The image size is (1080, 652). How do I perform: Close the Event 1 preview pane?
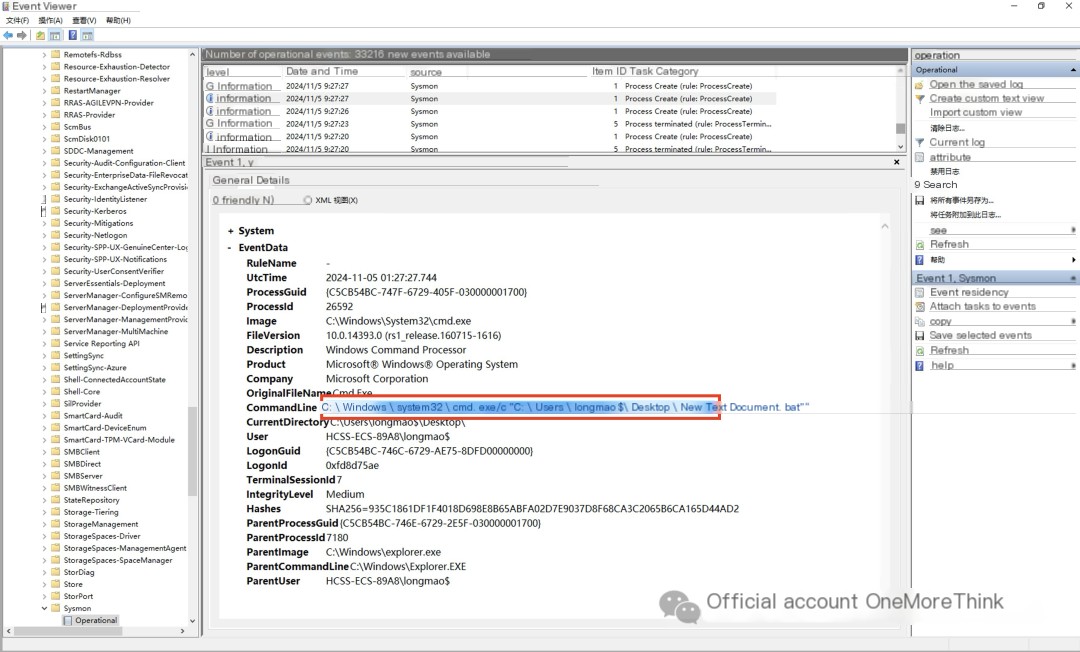click(896, 162)
